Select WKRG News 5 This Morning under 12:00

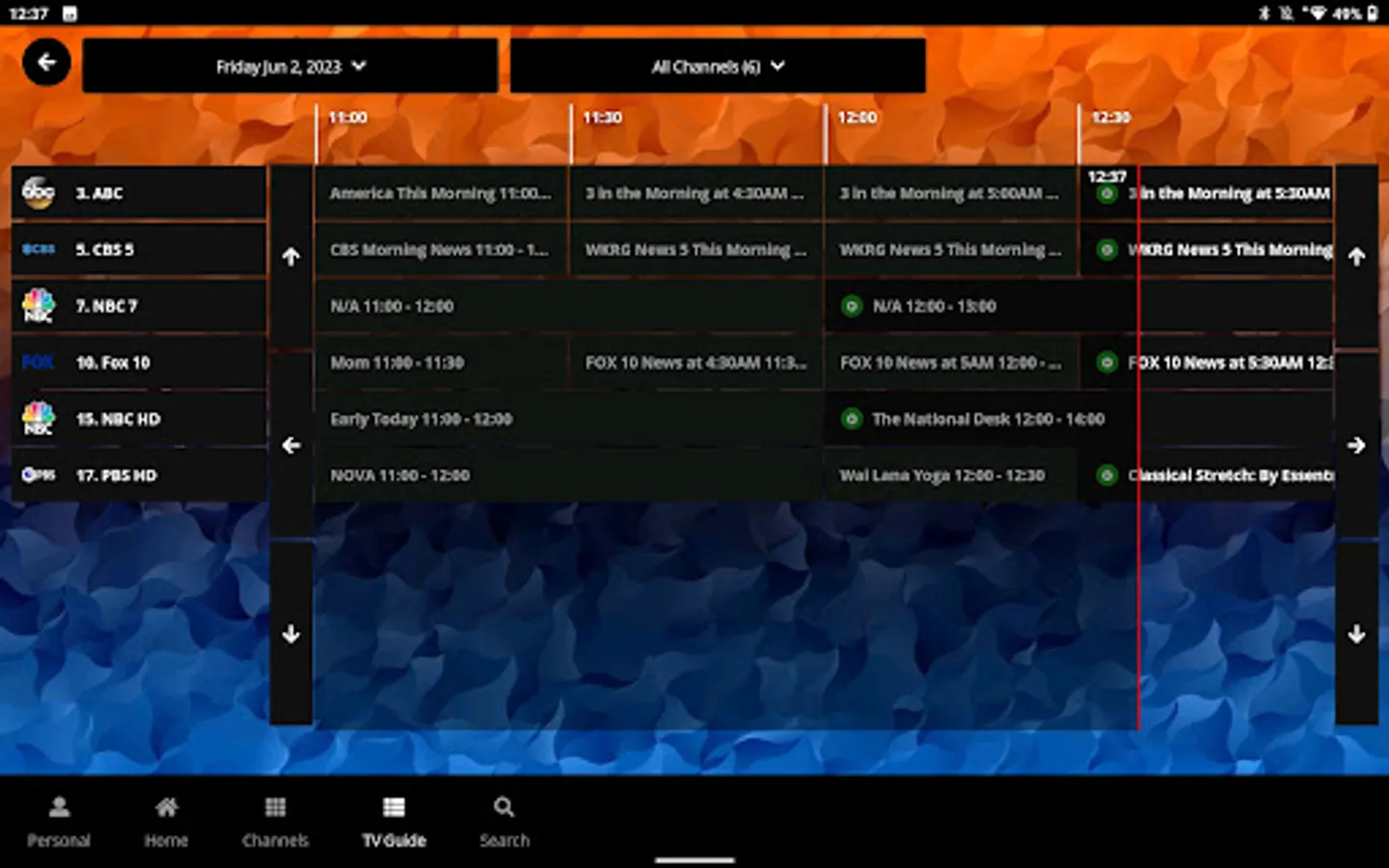coord(951,250)
